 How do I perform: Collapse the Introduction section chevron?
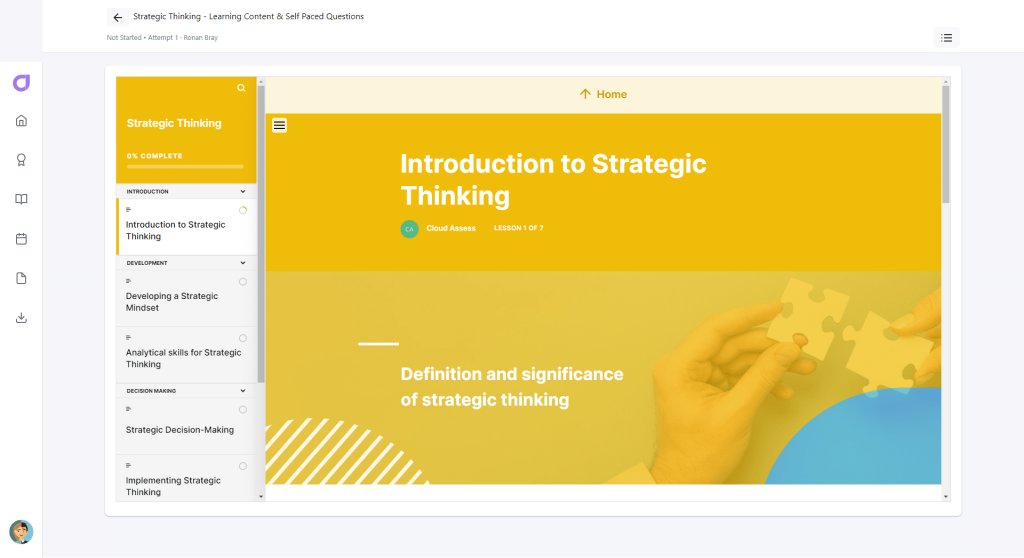[243, 191]
